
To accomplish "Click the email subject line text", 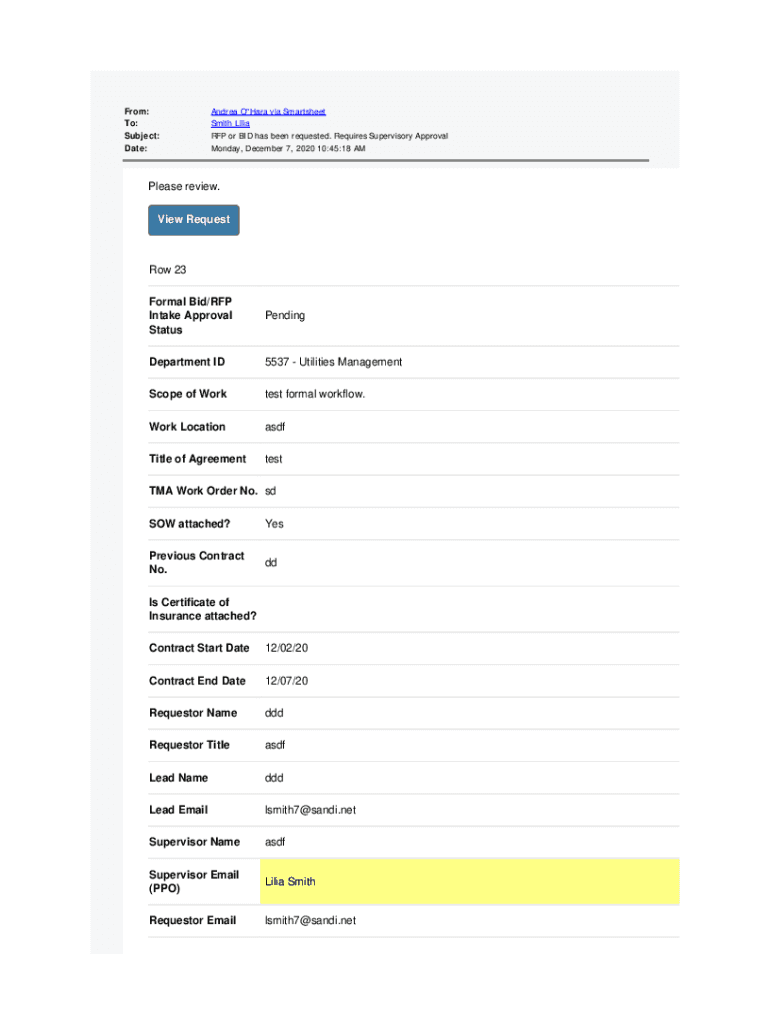I will 329,136.
